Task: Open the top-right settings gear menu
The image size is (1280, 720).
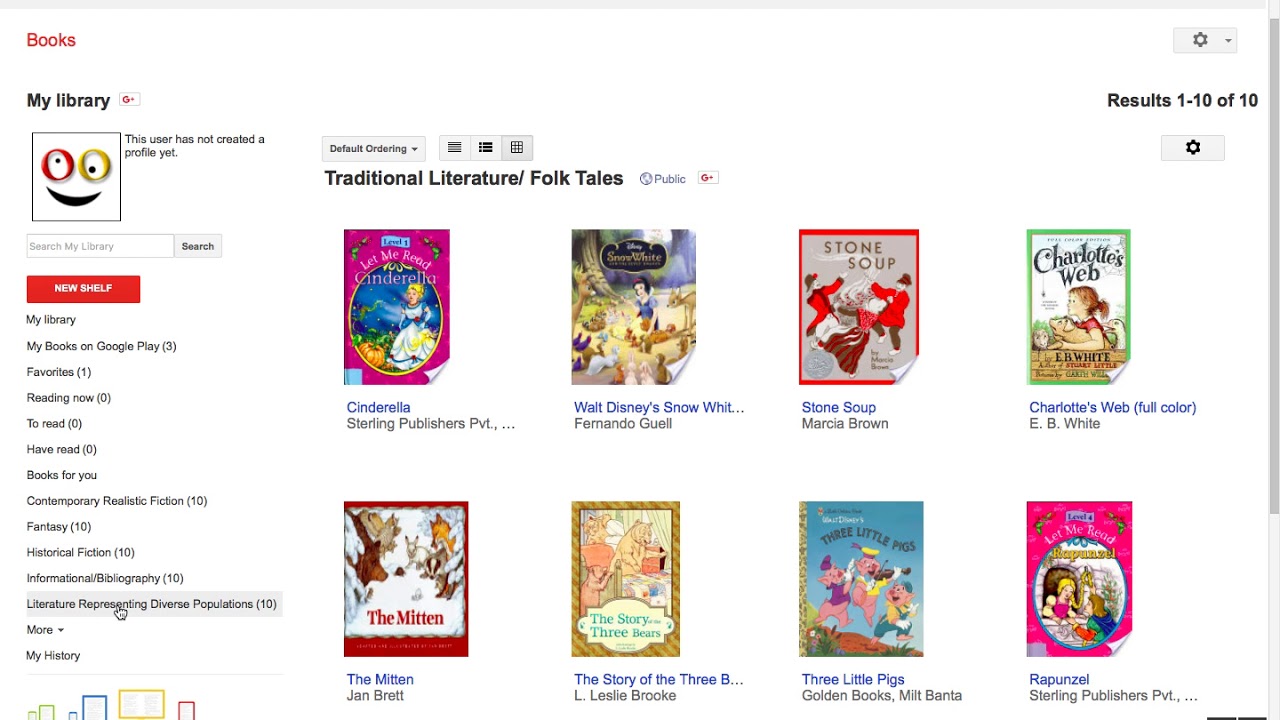Action: (x=1205, y=40)
